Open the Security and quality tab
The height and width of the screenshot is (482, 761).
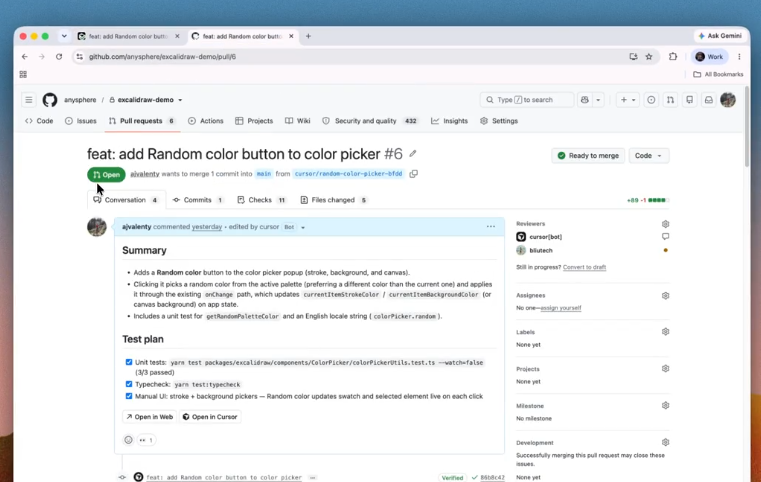click(370, 121)
